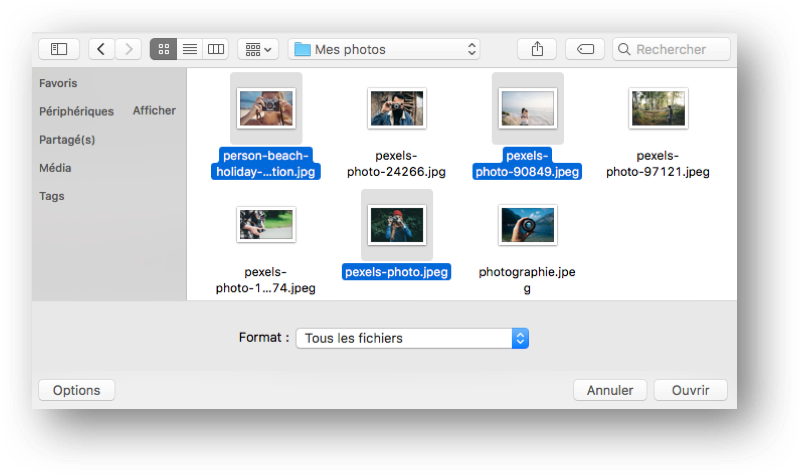Click the Format dropdown blue arrows
This screenshot has width=802, height=474.
point(520,338)
